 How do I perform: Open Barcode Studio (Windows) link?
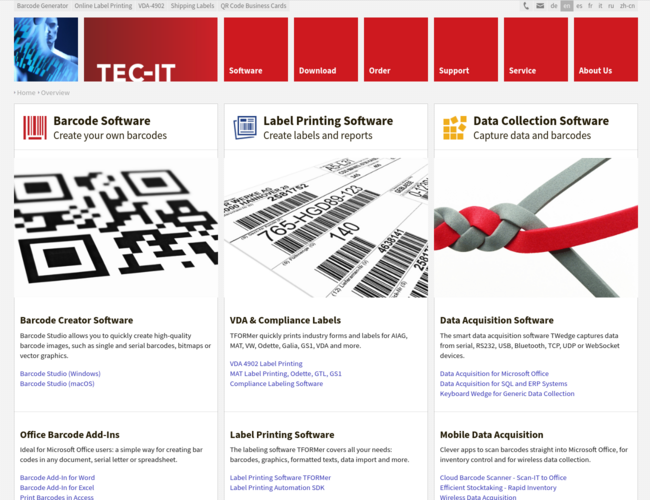(60, 374)
